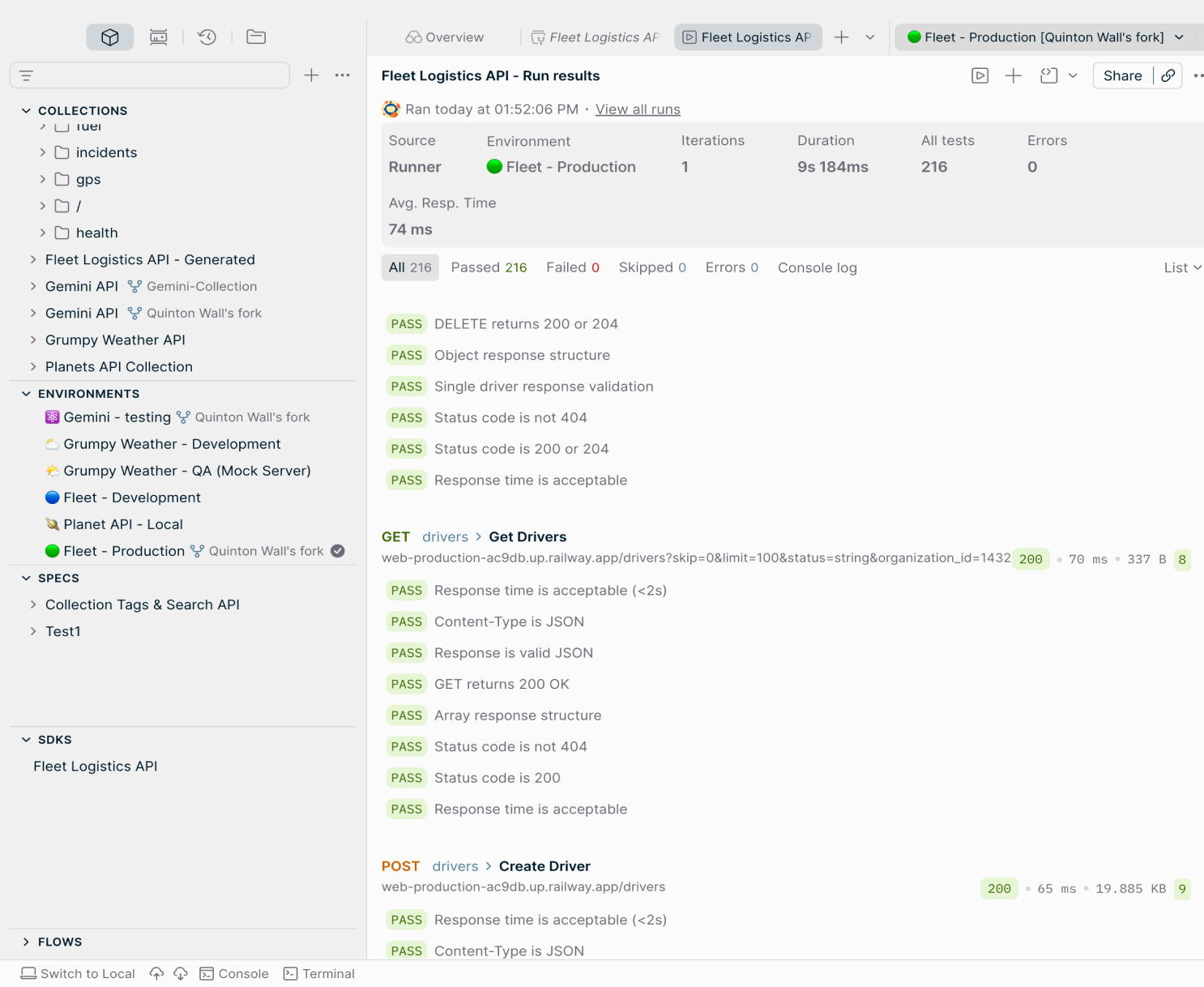Click test count badge 9 for Create Driver

coord(1182,889)
